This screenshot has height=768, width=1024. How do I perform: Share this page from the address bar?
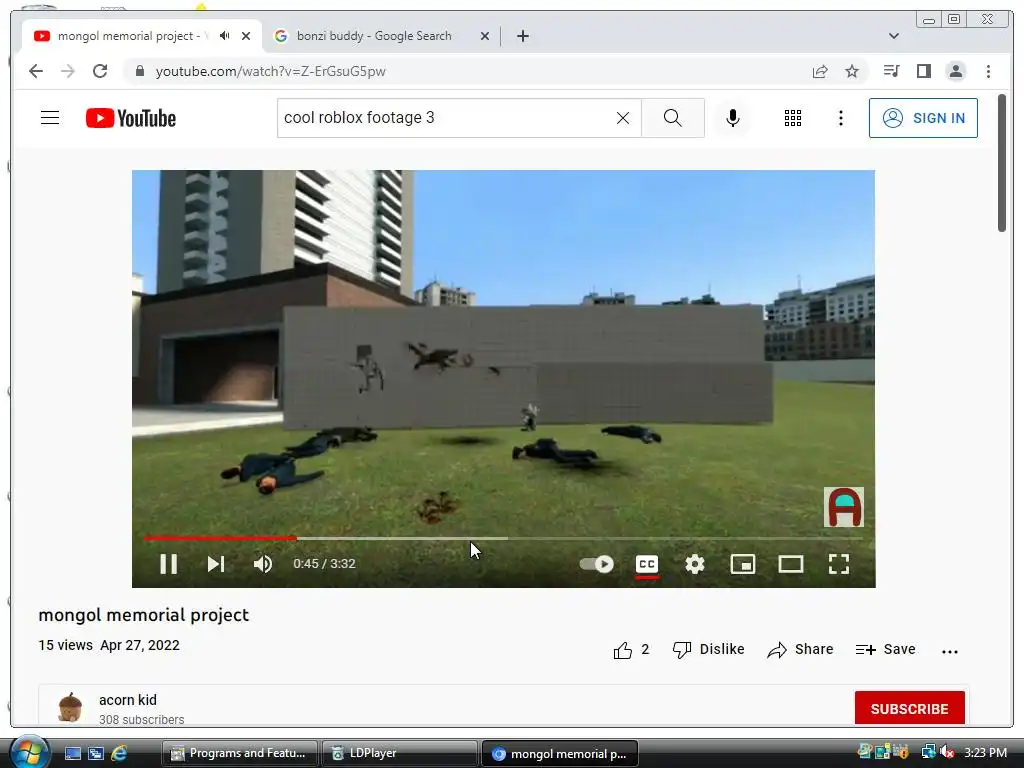click(x=820, y=71)
